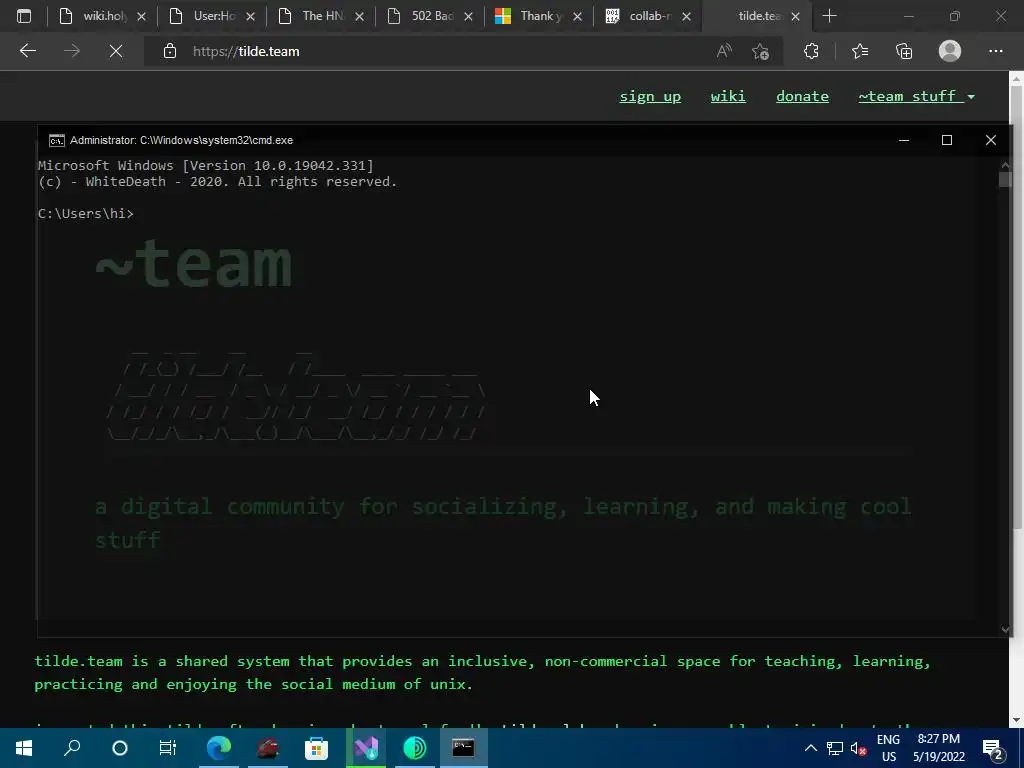Stop loading the tilde.team page

[x=116, y=51]
